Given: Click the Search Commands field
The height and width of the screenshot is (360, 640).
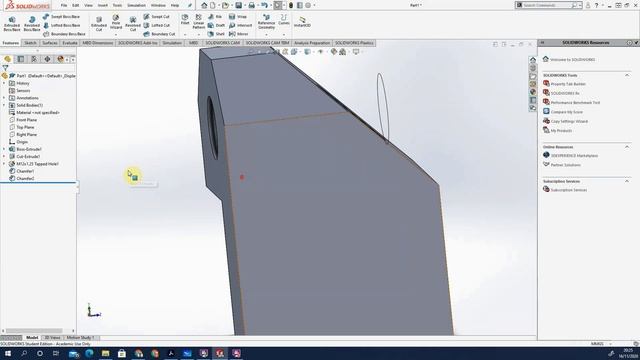Looking at the screenshot, I should coord(547,5).
